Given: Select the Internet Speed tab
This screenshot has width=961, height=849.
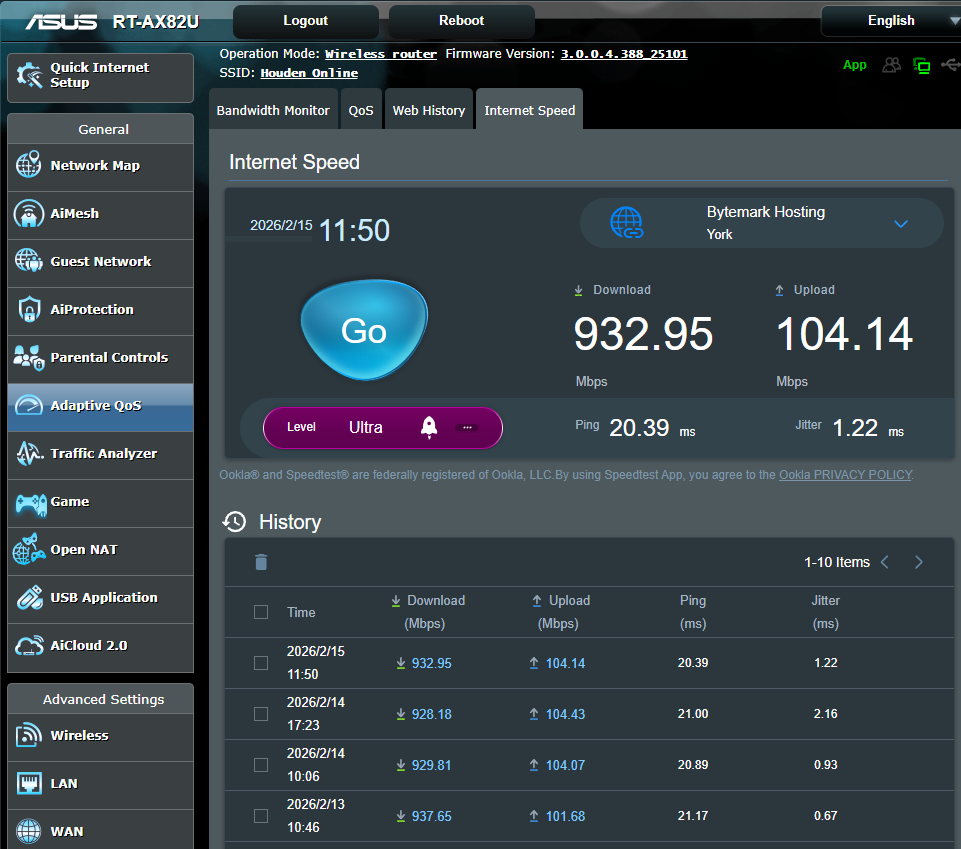Looking at the screenshot, I should tap(530, 110).
